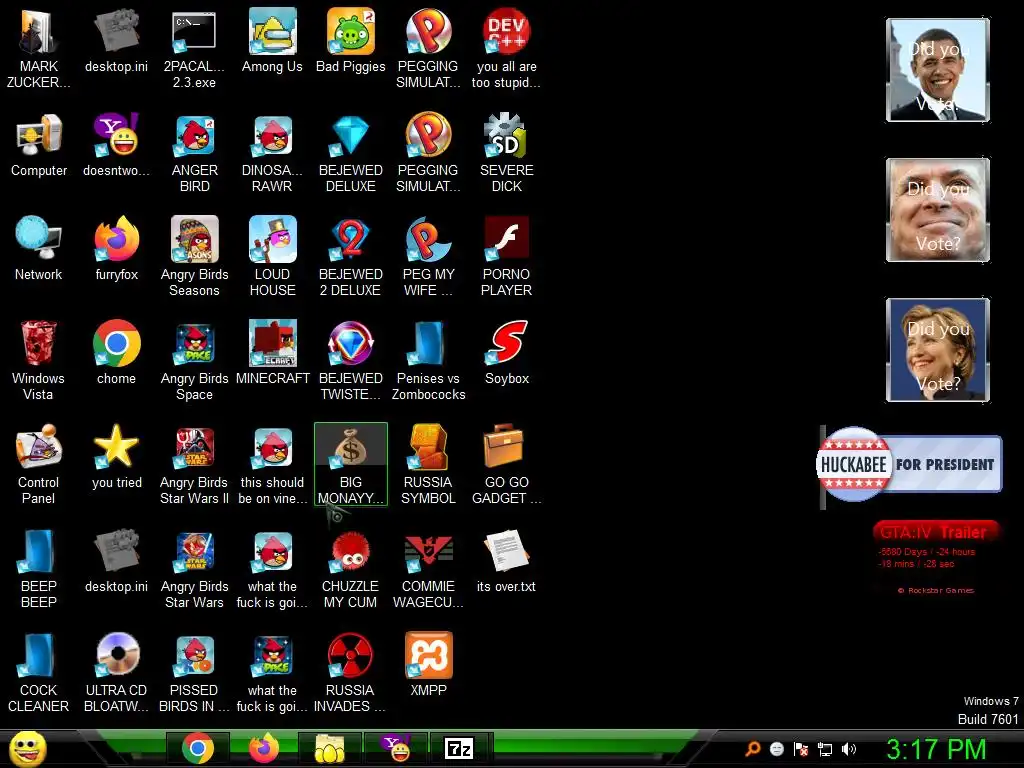1024x768 pixels.
Task: Open the smiley face Start button
Action: pyautogui.click(x=28, y=748)
